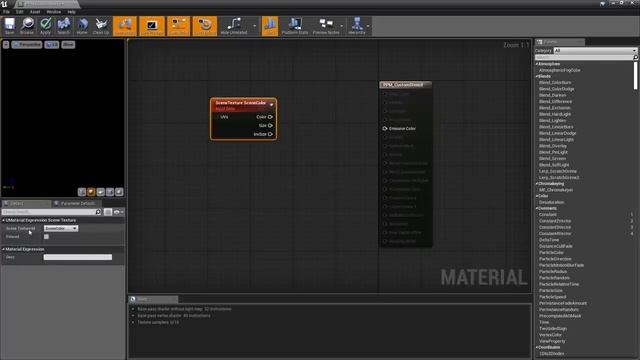Open the eye view options dropdown
640x360 pixels.
pos(119,212)
